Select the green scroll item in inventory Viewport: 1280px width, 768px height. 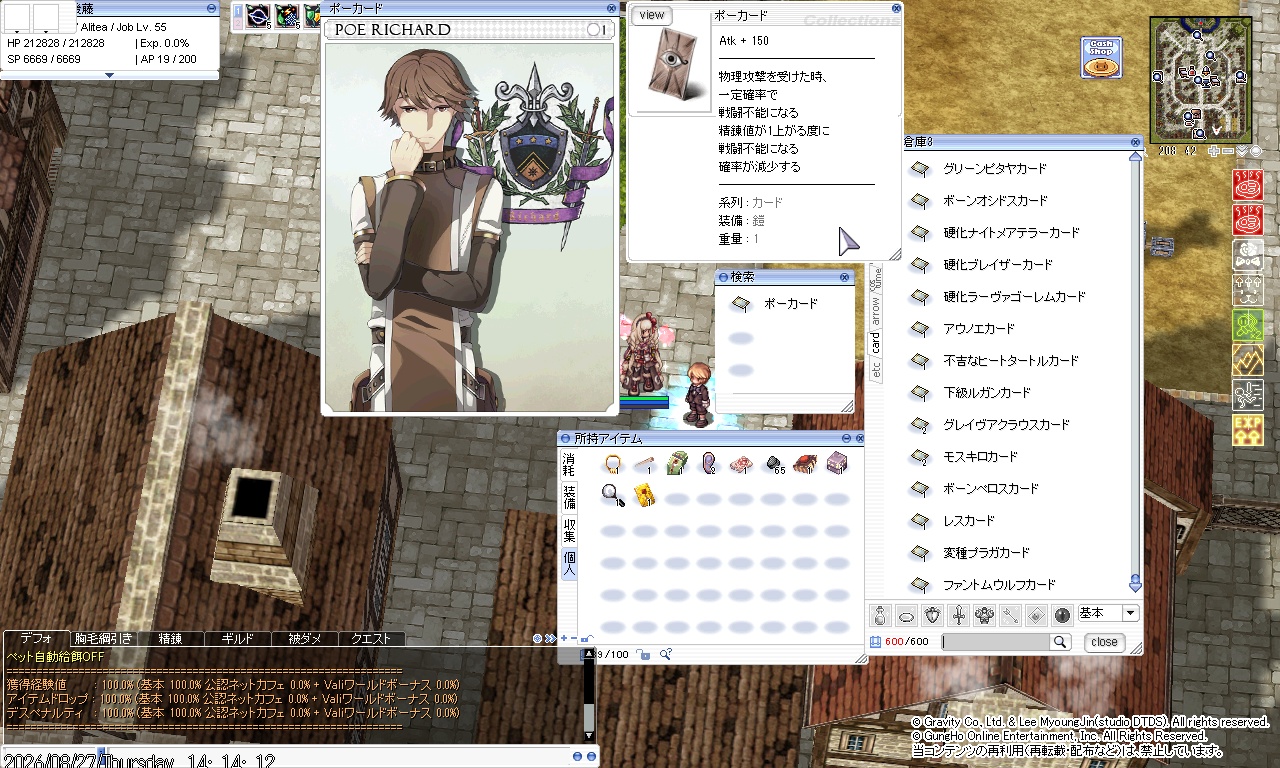click(677, 464)
